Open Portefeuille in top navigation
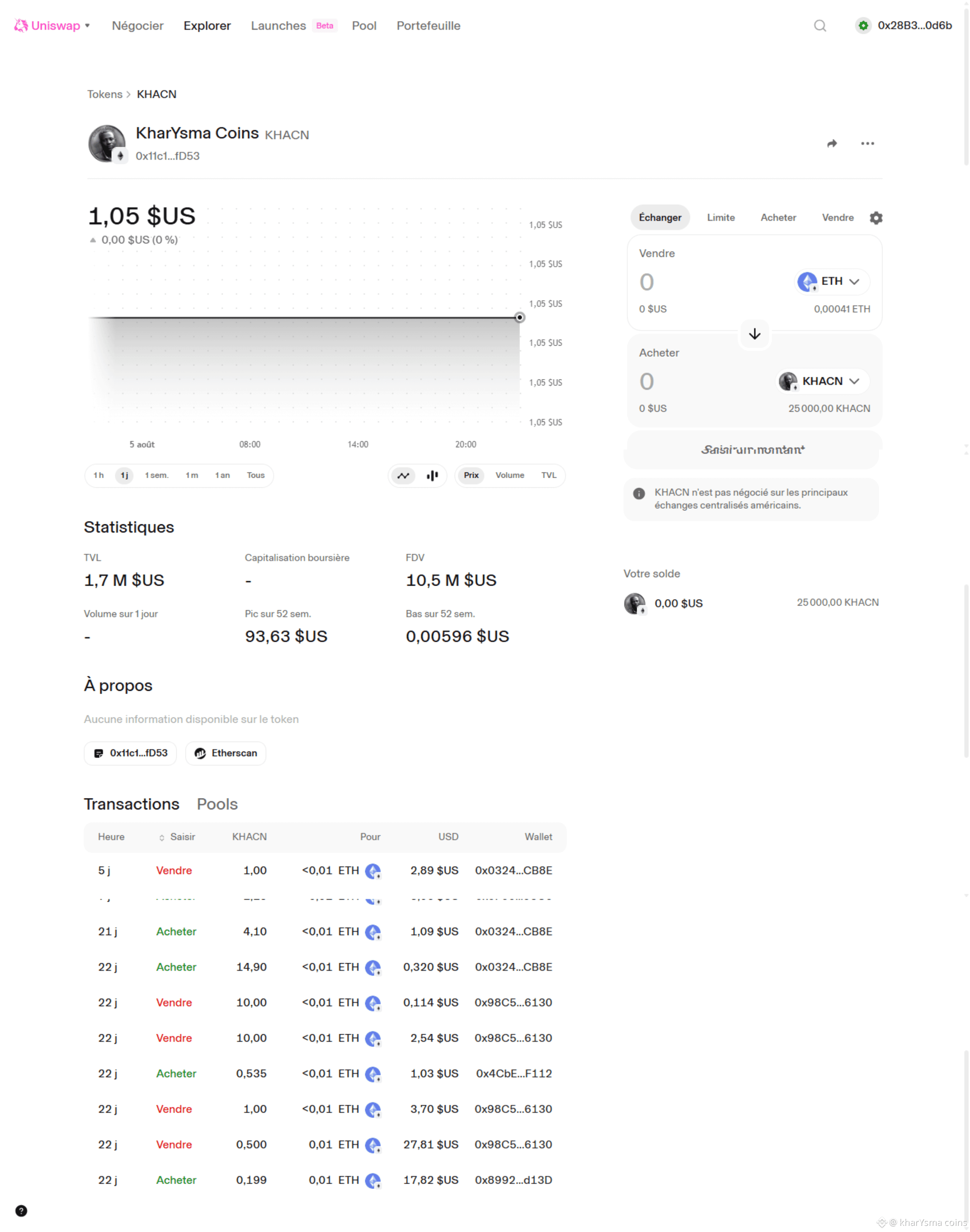 tap(428, 26)
